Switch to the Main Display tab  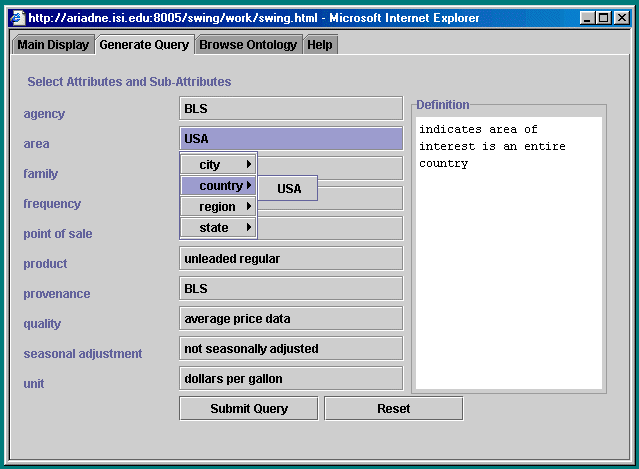pos(53,45)
